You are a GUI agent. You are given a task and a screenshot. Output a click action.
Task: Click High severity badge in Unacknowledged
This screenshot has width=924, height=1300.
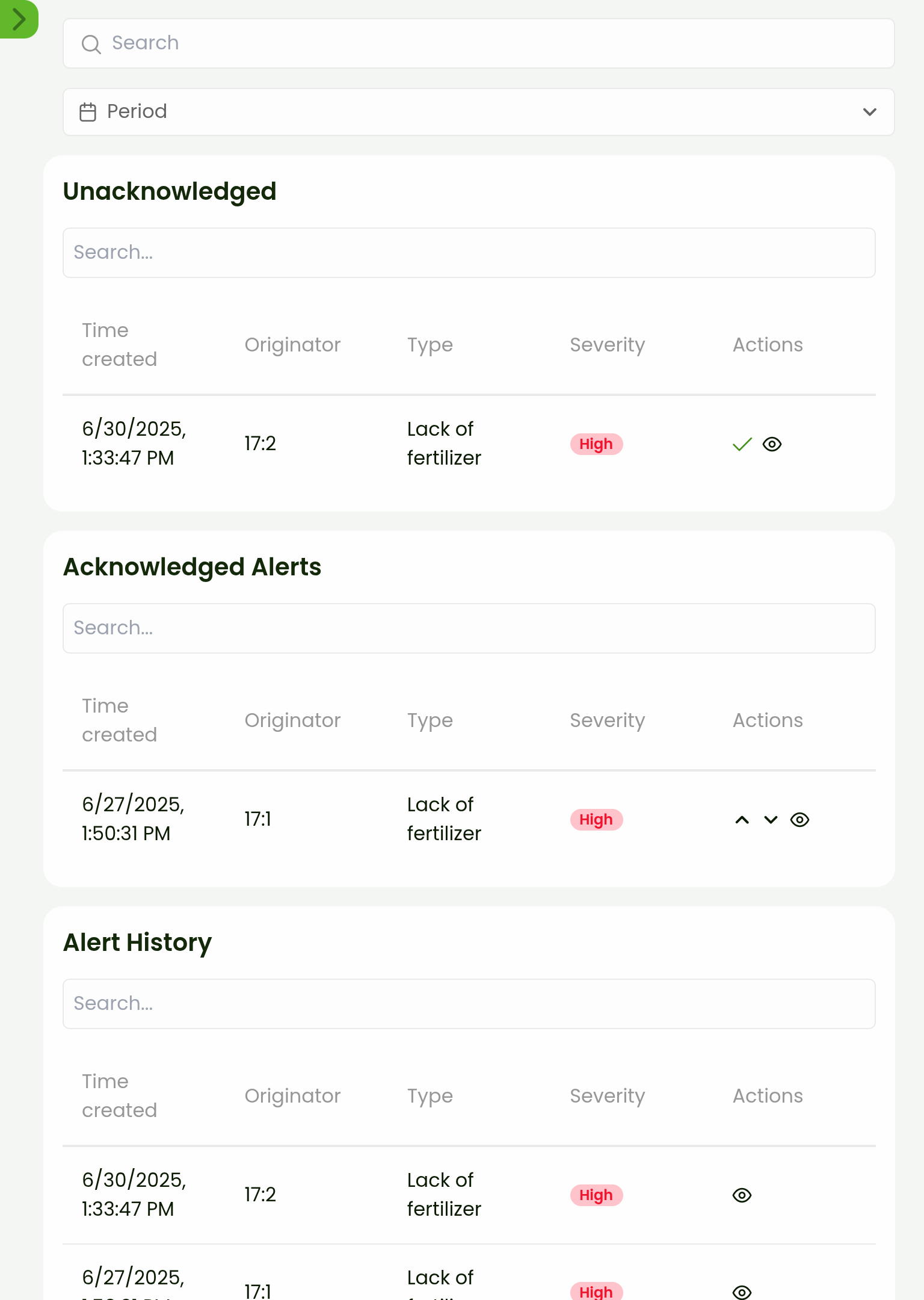click(596, 444)
